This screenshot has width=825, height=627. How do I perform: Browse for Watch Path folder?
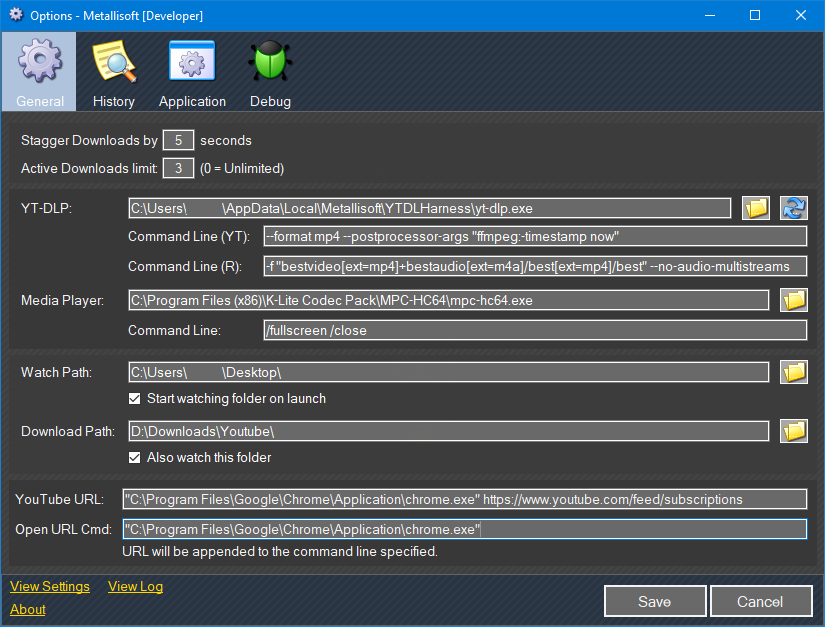(794, 372)
